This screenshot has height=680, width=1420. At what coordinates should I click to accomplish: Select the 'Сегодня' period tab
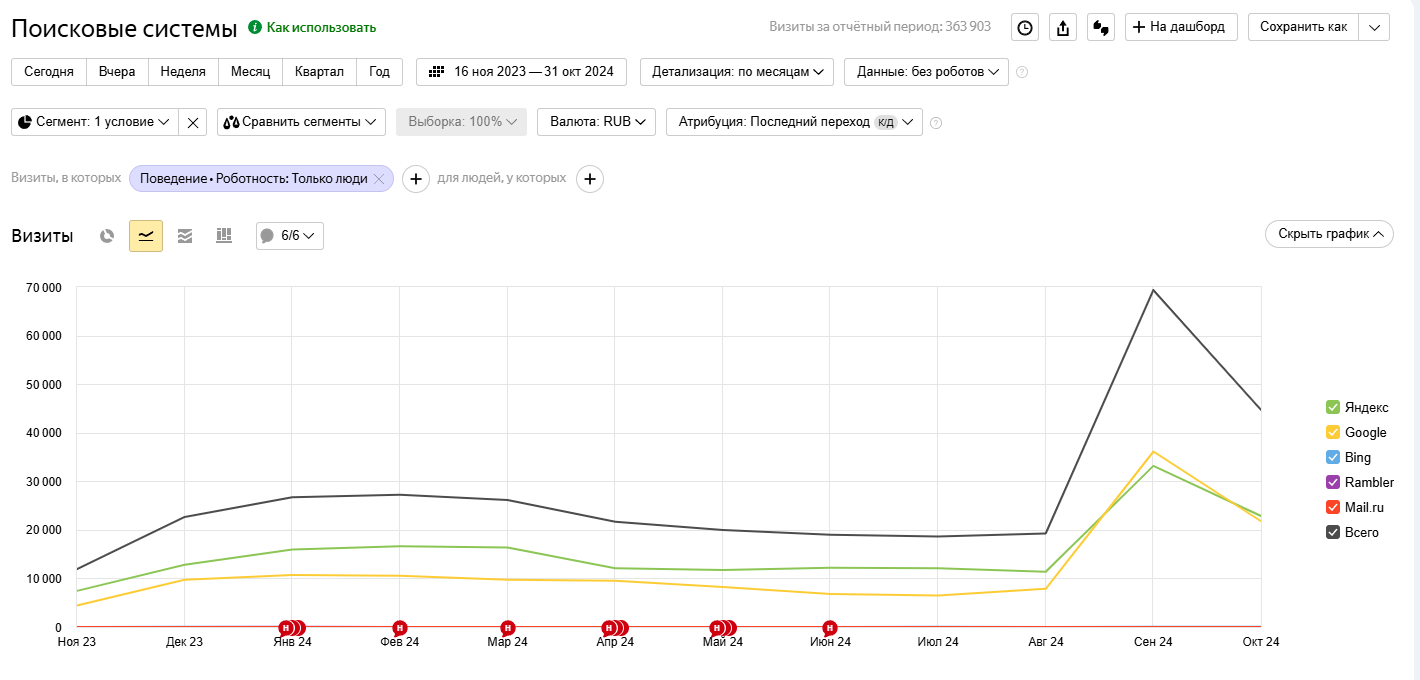point(49,72)
